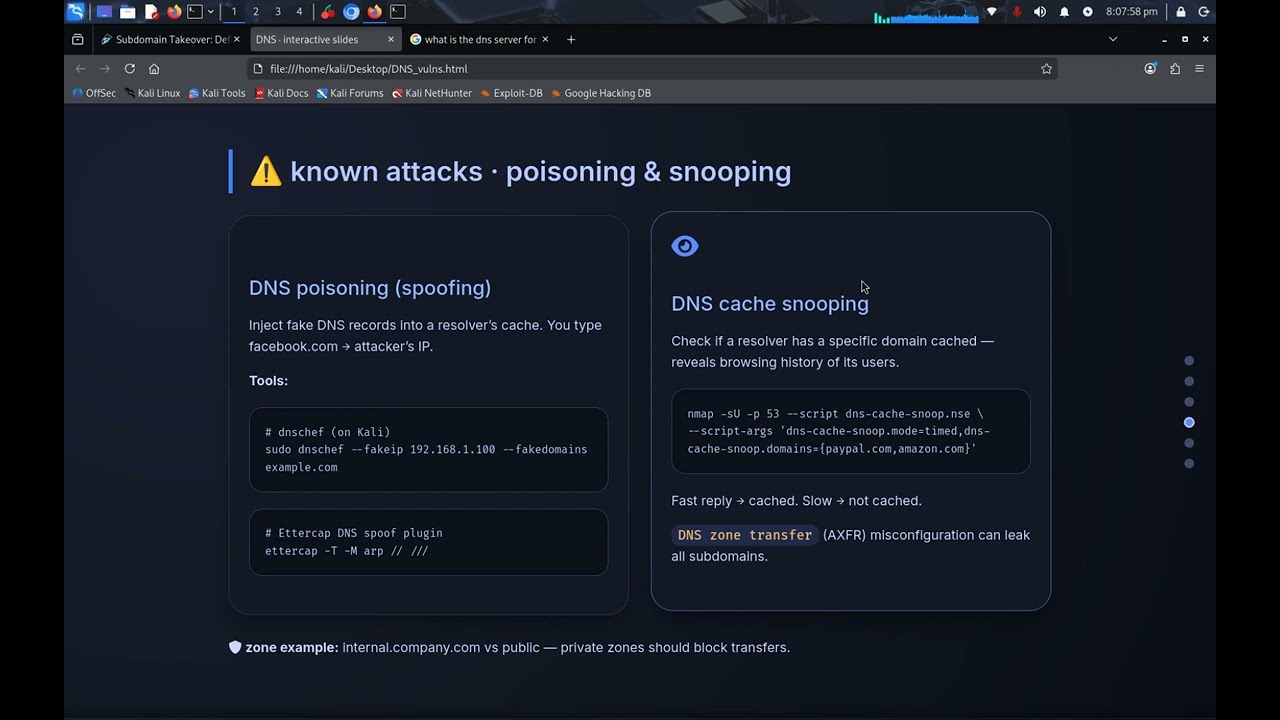The image size is (1280, 720).
Task: Open Firefox View tab overview icon
Action: click(78, 39)
